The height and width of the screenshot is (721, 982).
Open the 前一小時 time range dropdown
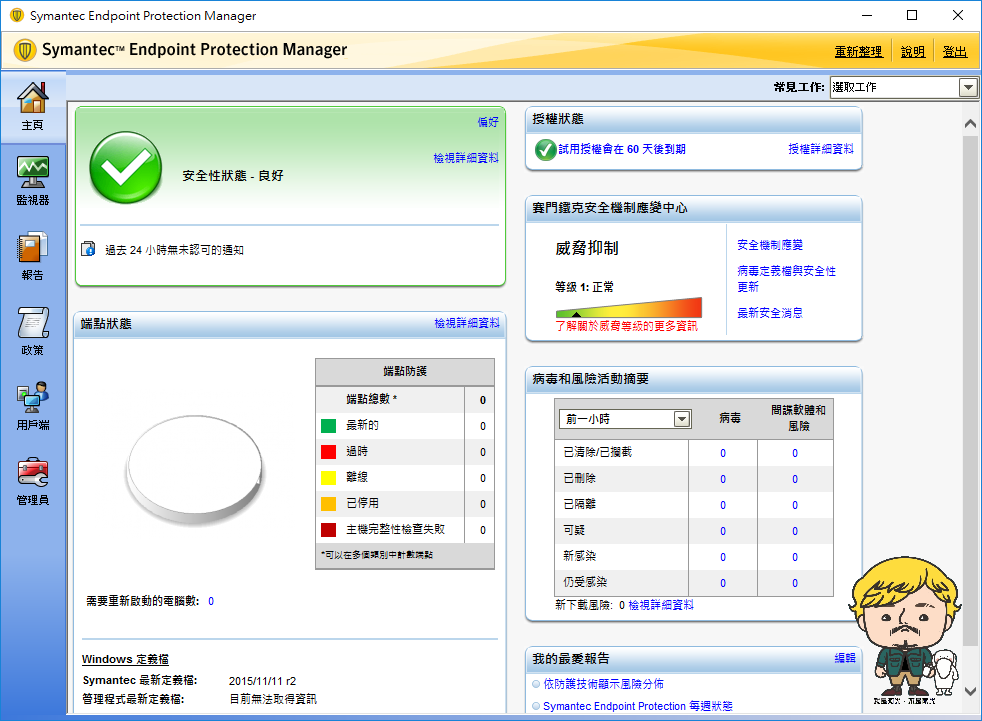click(624, 419)
